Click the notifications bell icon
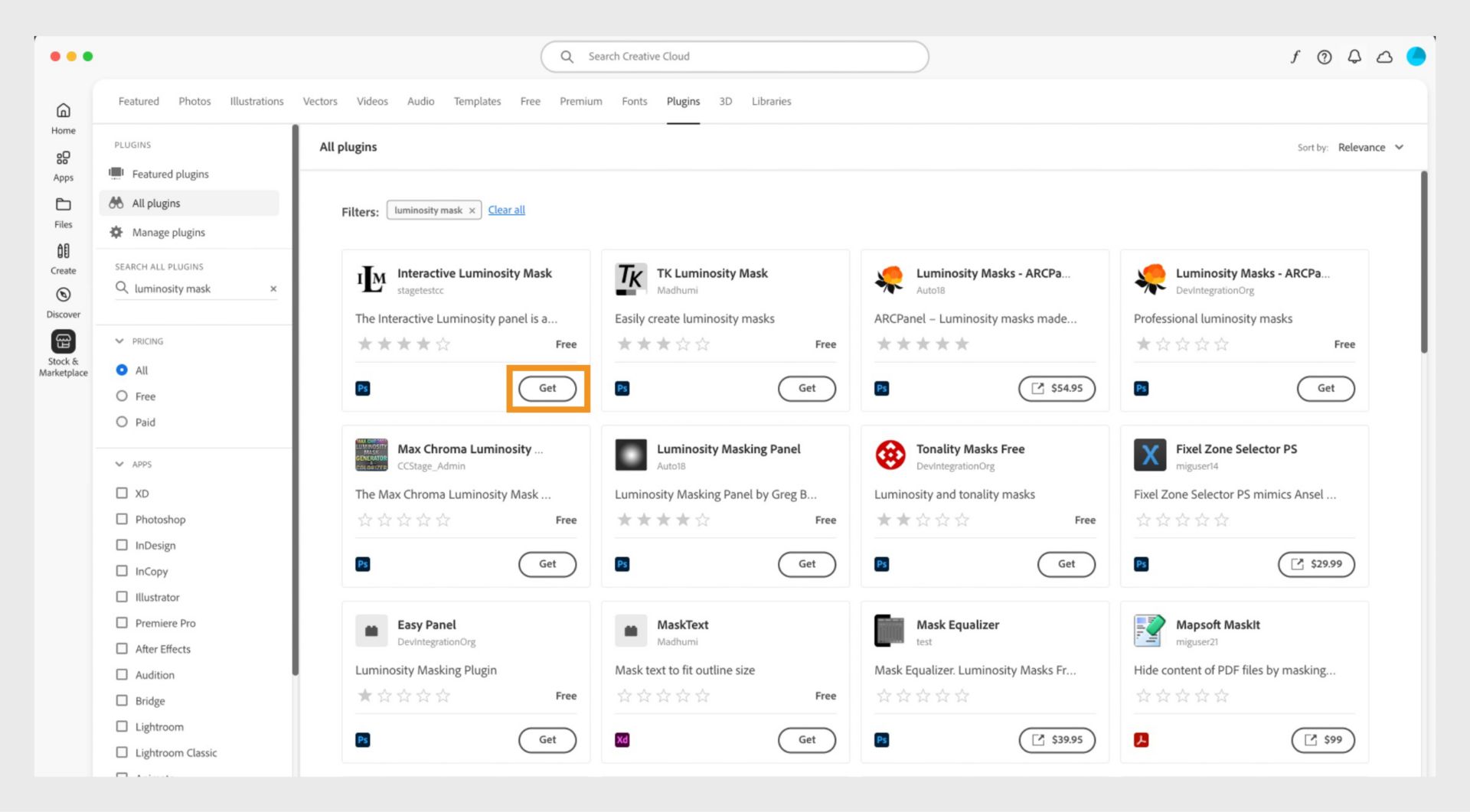Screen dimensions: 1470x812 1354,57
